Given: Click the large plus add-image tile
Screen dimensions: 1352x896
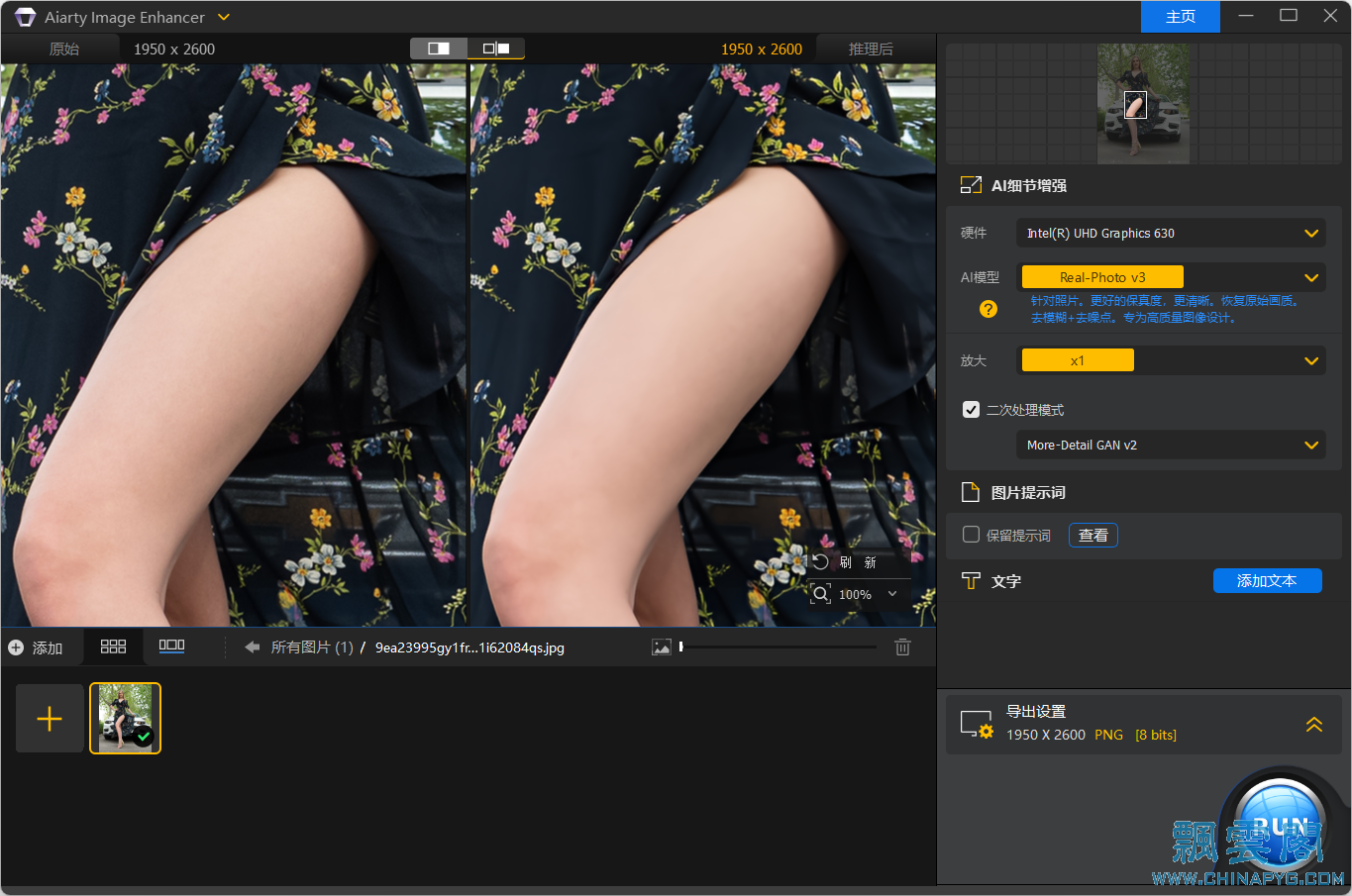Looking at the screenshot, I should [x=50, y=719].
